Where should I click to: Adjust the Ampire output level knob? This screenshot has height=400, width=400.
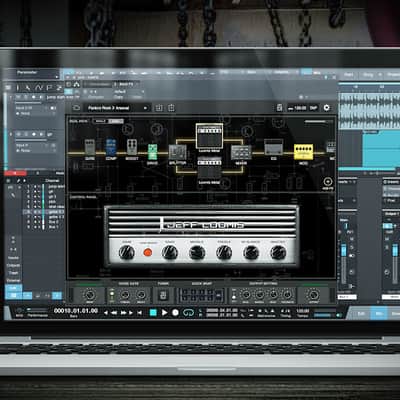pos(313,295)
